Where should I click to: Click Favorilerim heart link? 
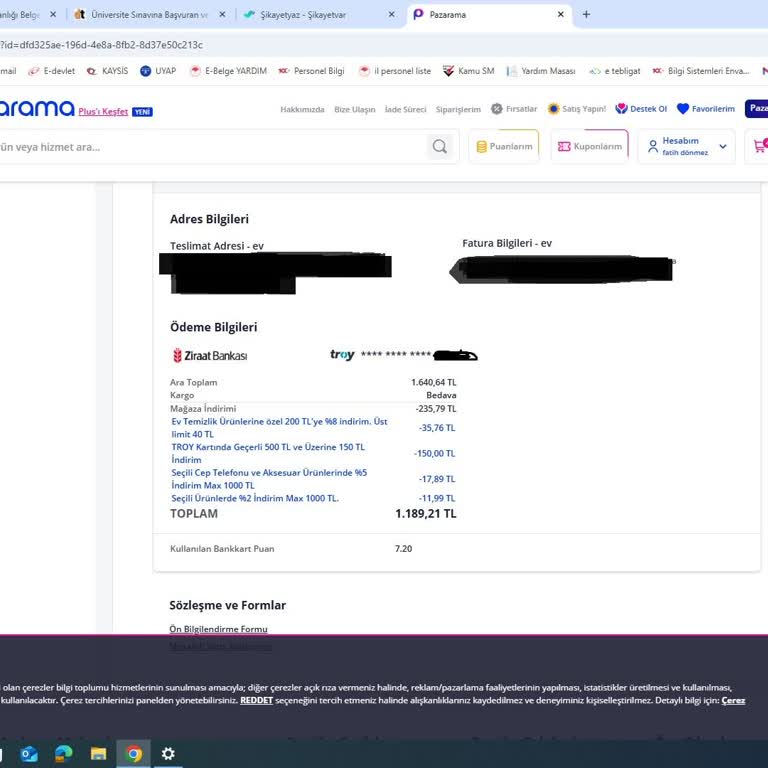point(706,109)
